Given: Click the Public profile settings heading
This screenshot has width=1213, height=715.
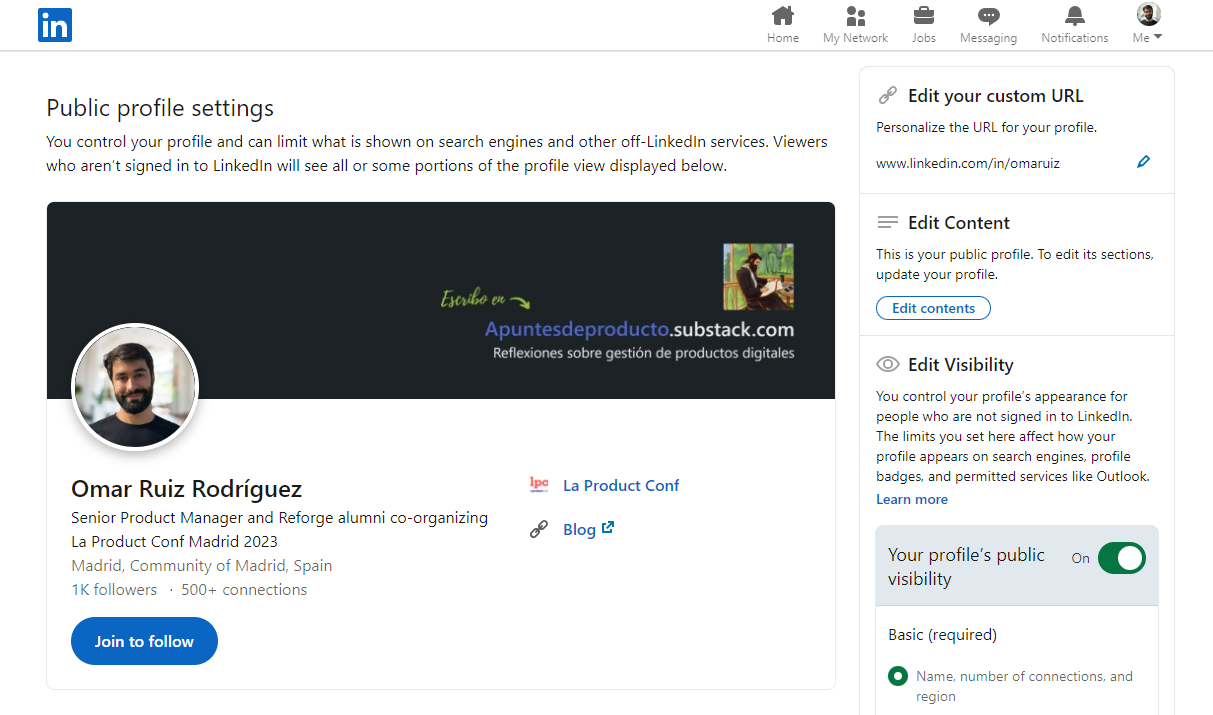Looking at the screenshot, I should pyautogui.click(x=160, y=108).
